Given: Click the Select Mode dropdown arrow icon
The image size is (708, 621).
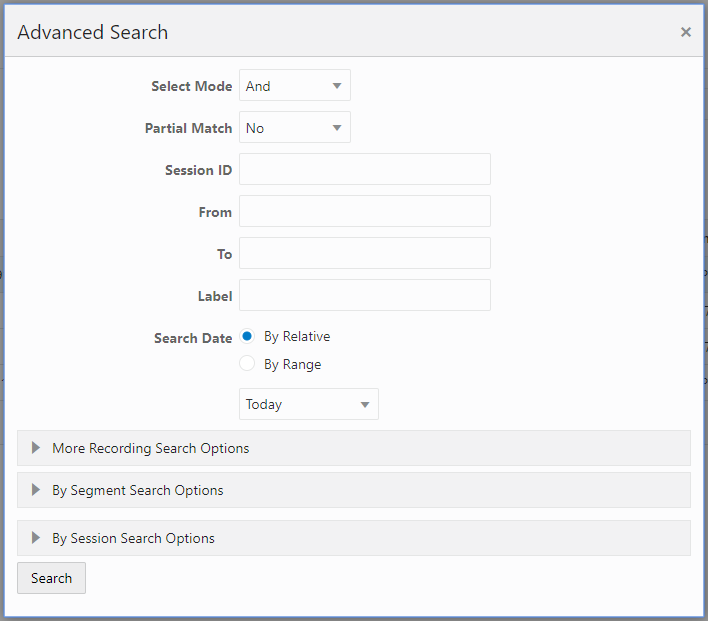Looking at the screenshot, I should tap(337, 86).
